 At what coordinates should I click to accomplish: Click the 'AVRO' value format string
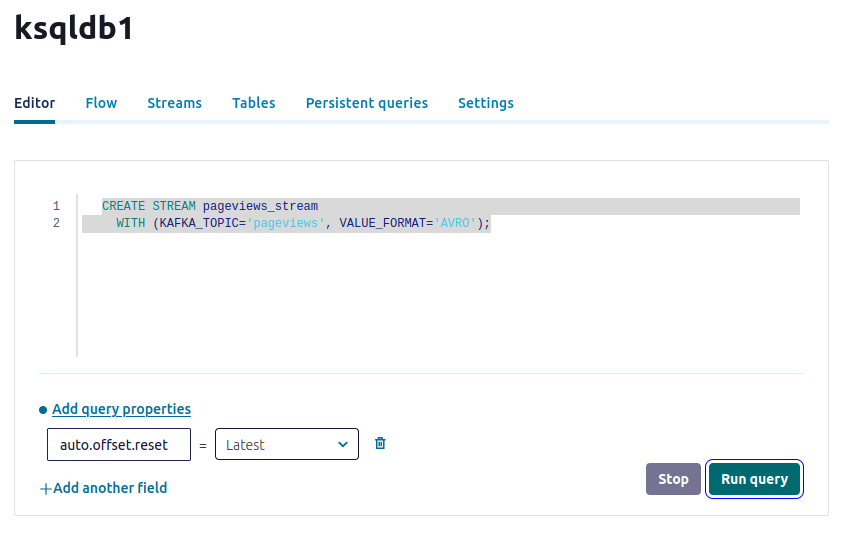point(455,223)
